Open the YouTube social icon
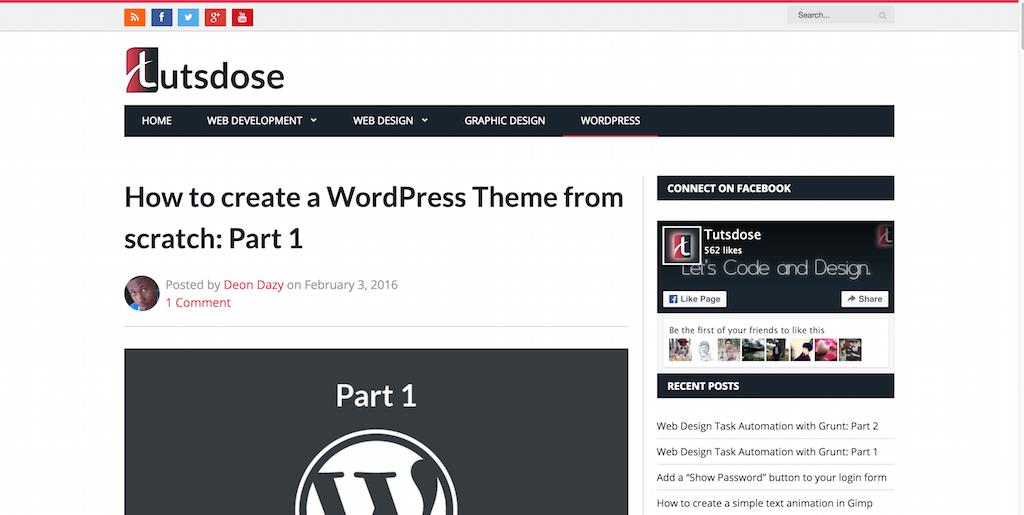This screenshot has height=515, width=1024. click(242, 18)
